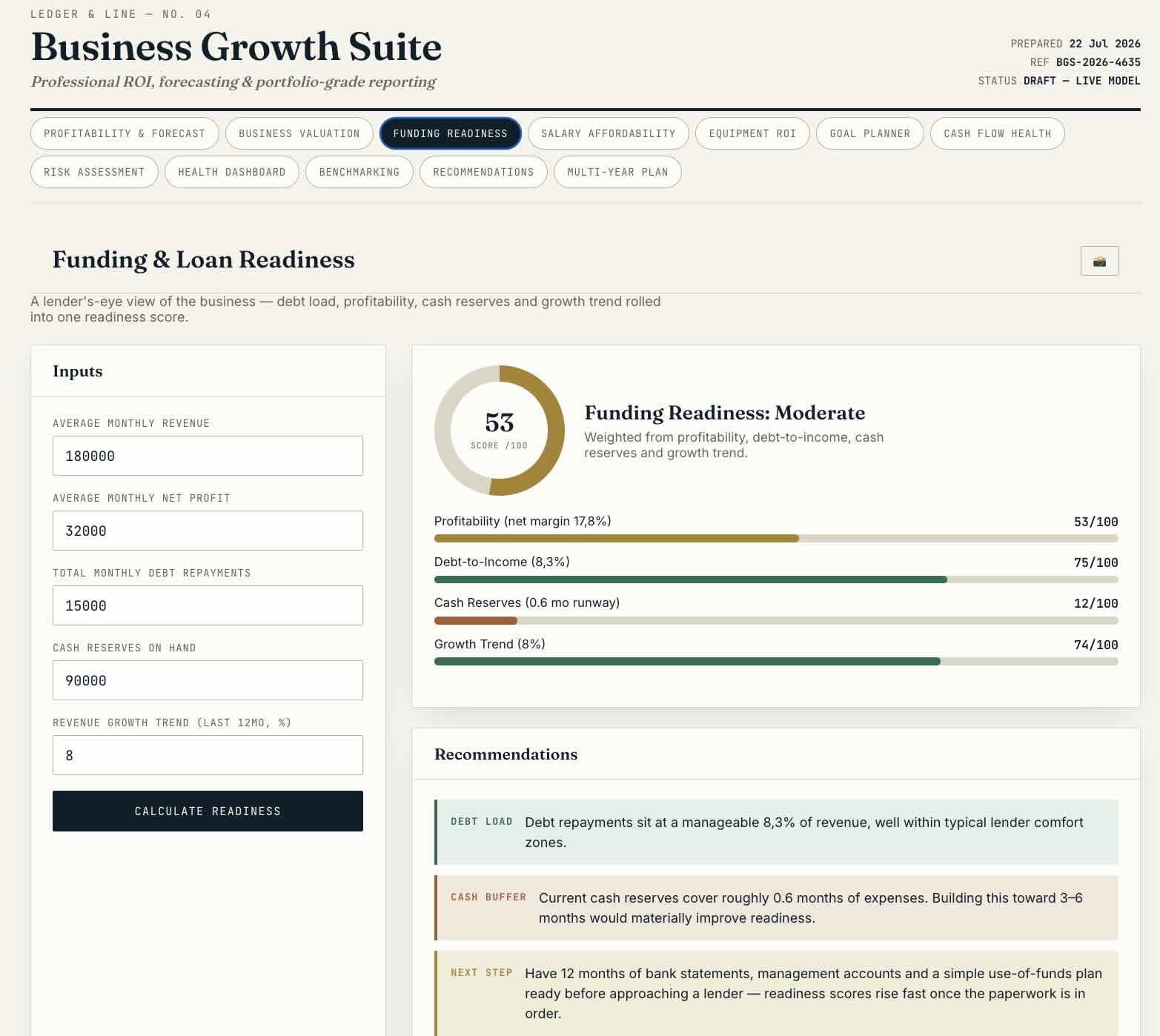Click the 'Business Growth Suite' title

[x=236, y=47]
